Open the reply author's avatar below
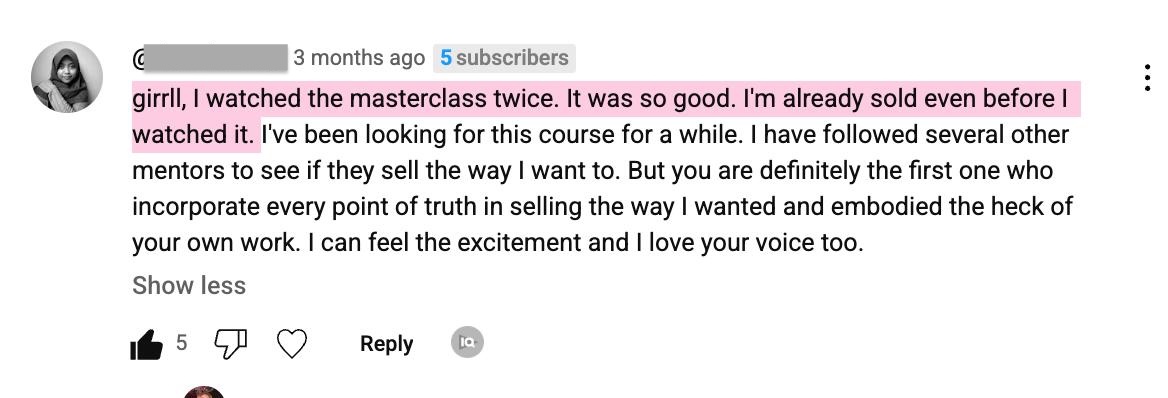The width and height of the screenshot is (1168, 398). 204,392
